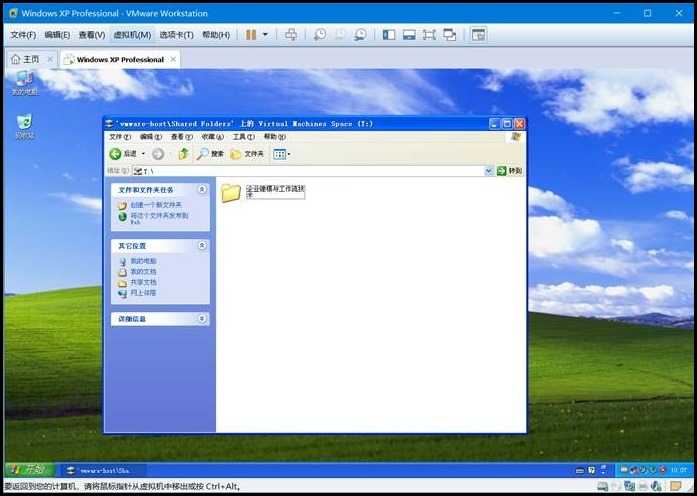Switch to Unity mode icon
The image size is (697, 496).
pyautogui.click(x=449, y=35)
